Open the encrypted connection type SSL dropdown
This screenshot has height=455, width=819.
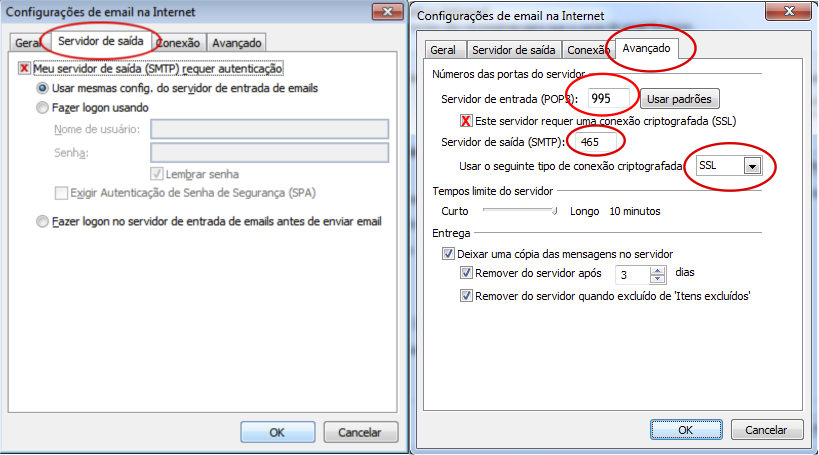[x=752, y=166]
